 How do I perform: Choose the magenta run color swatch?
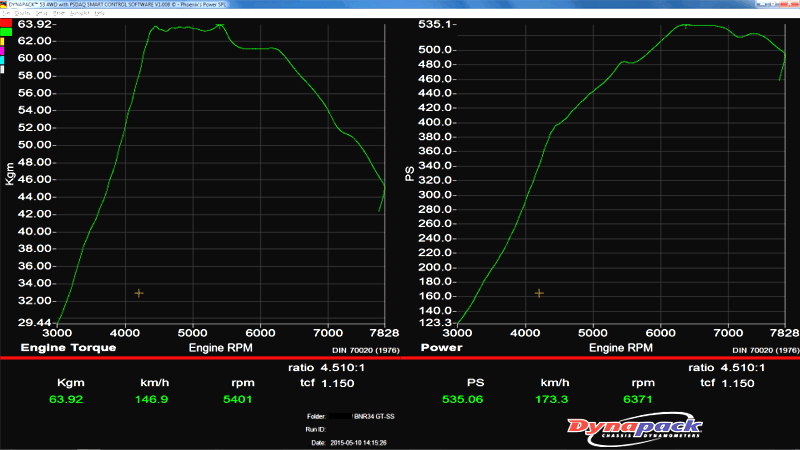tap(3, 50)
